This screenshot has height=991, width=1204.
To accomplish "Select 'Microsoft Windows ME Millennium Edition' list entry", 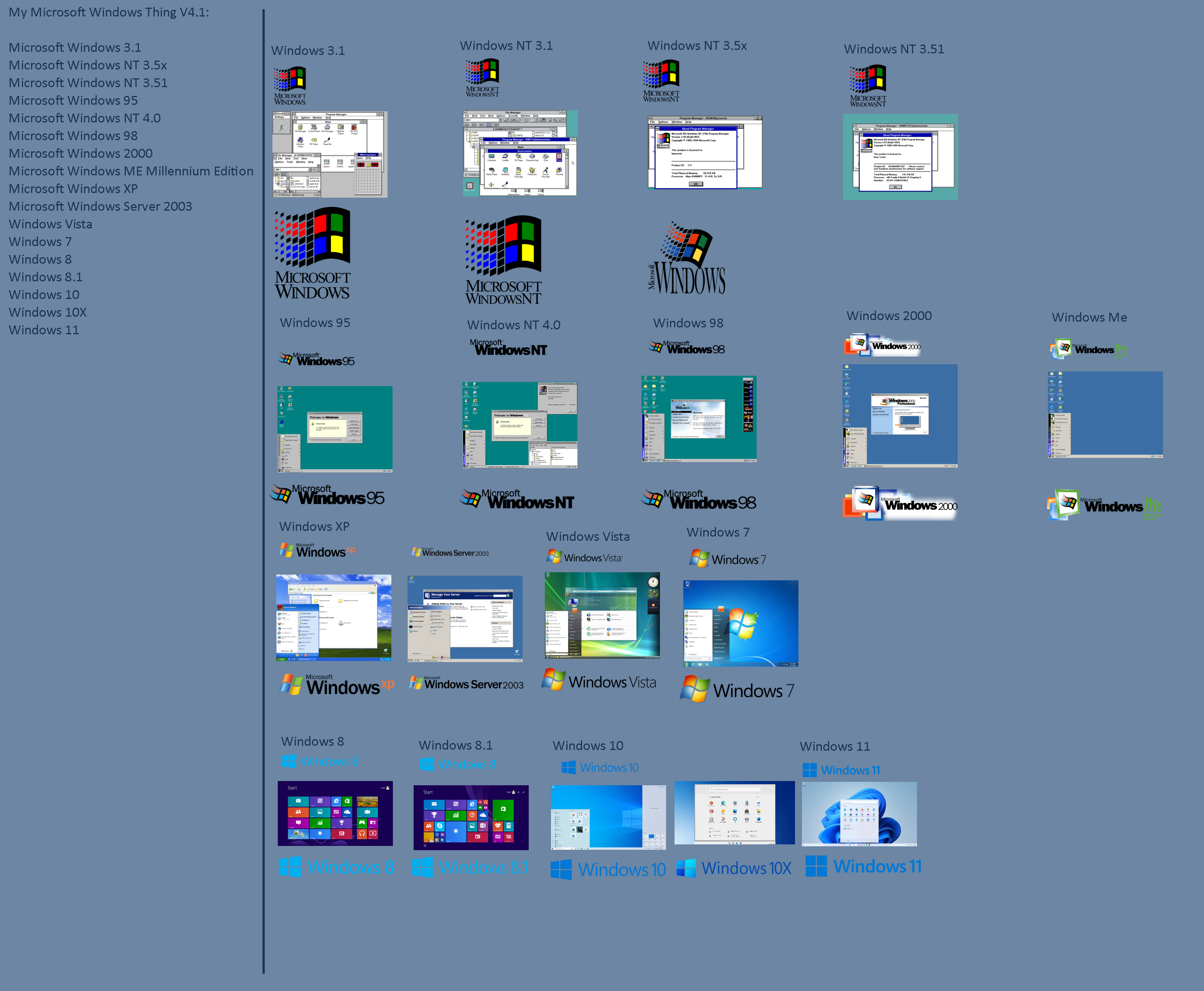I will 131,171.
